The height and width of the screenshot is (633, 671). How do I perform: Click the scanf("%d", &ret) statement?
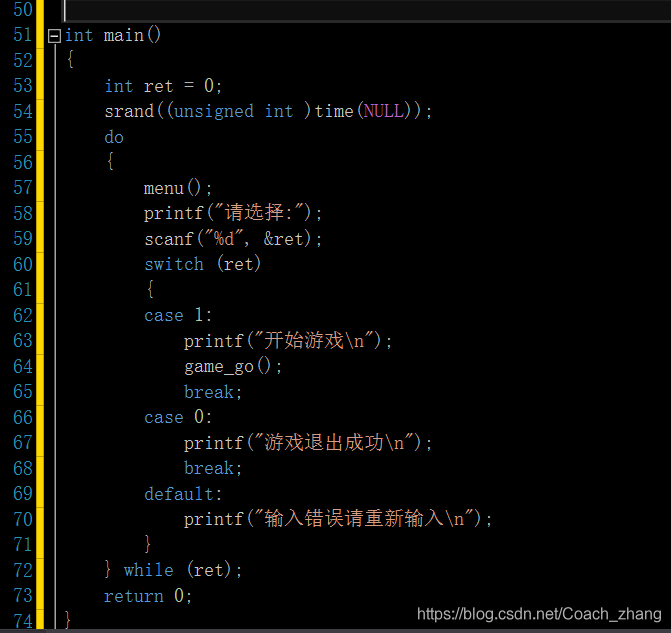233,239
